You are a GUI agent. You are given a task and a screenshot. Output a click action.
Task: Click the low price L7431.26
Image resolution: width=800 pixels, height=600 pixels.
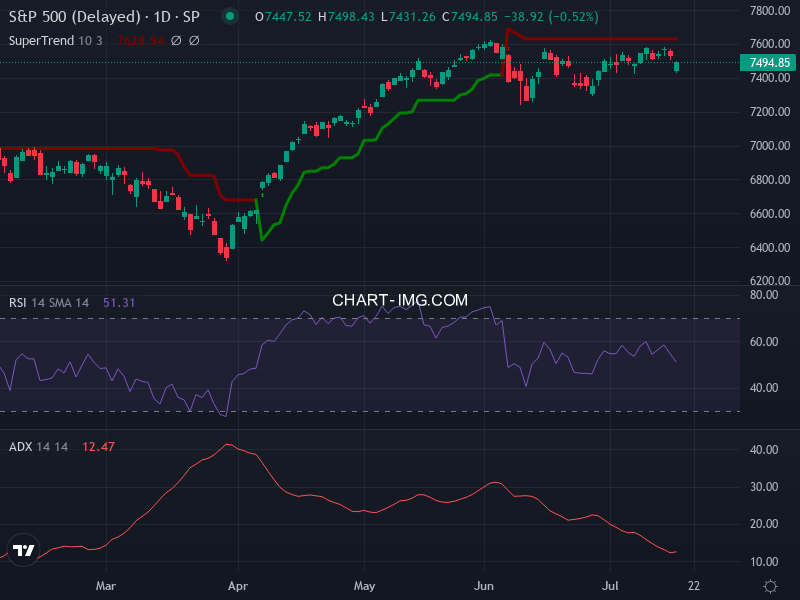tap(408, 17)
